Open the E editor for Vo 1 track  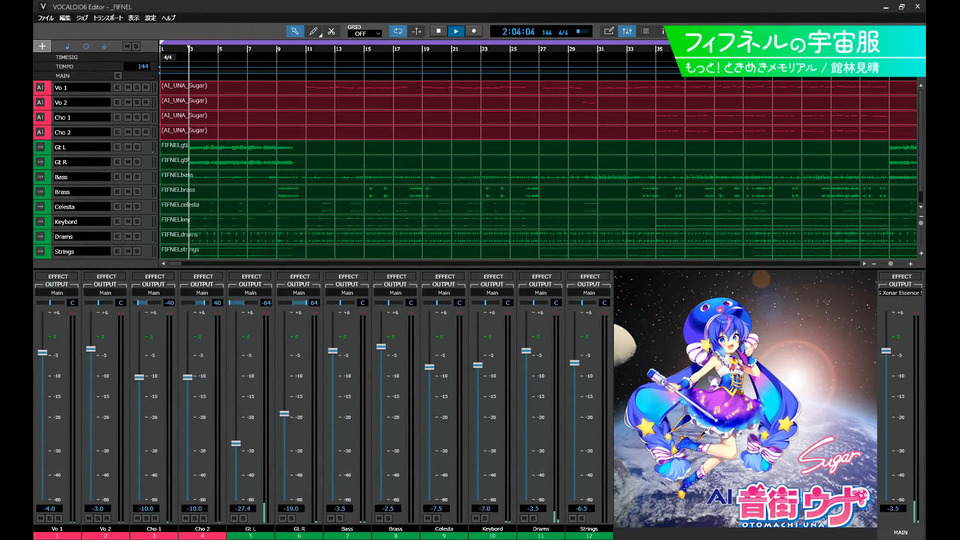[118, 88]
